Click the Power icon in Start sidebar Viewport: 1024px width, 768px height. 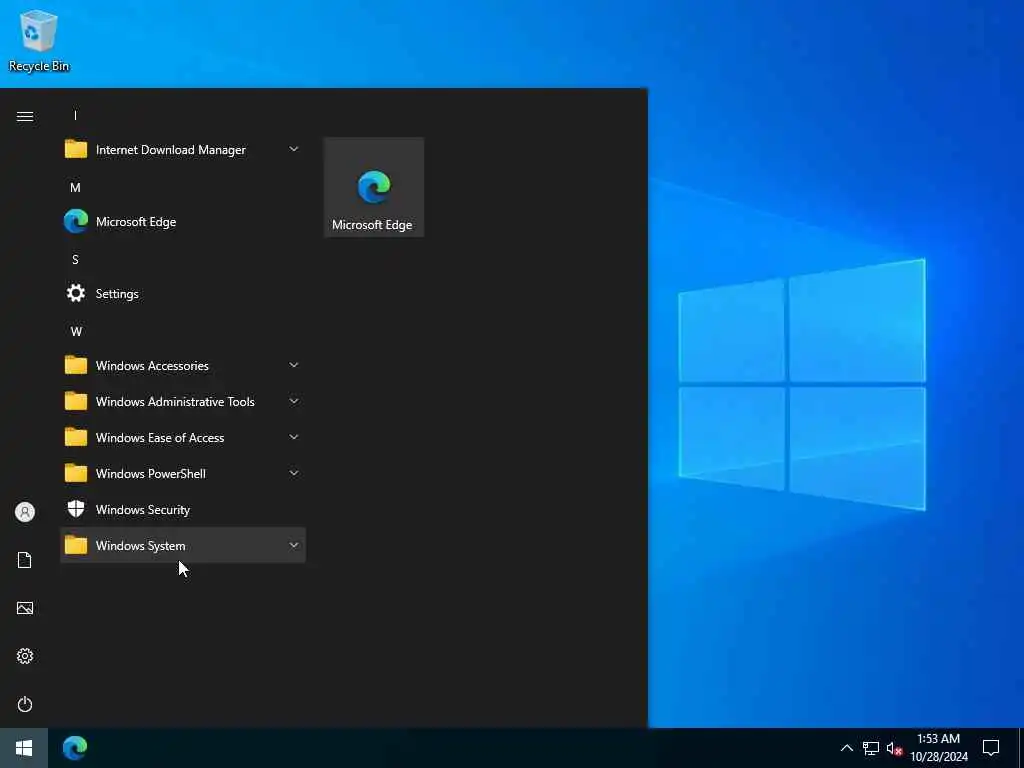pyautogui.click(x=25, y=704)
